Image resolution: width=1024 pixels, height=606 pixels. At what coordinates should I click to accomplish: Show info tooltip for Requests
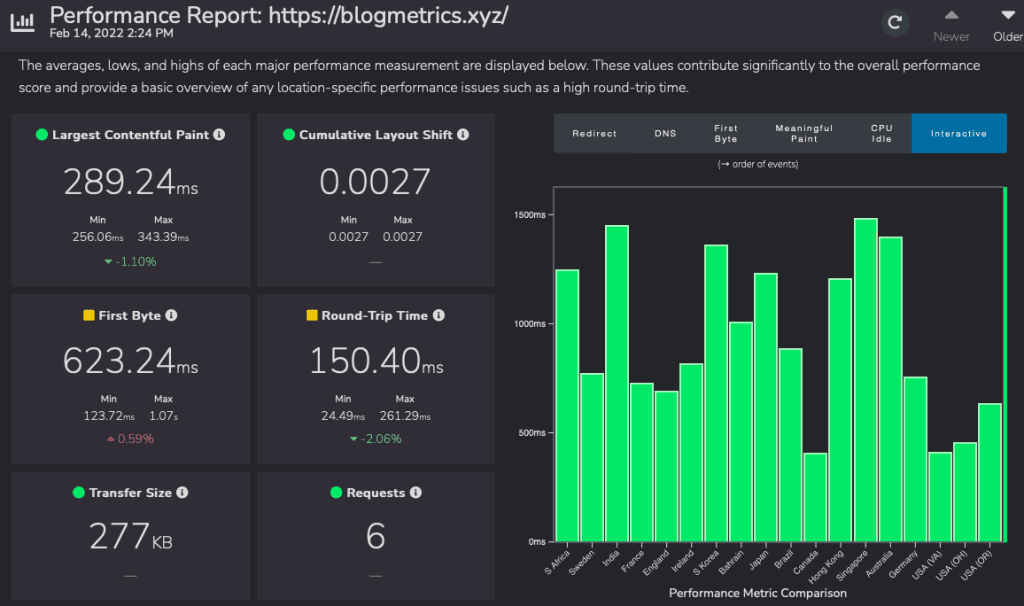(x=415, y=493)
